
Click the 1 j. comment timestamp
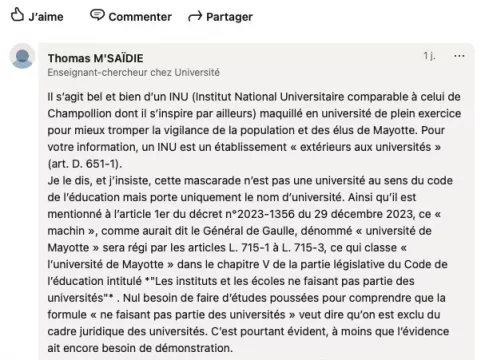pyautogui.click(x=429, y=56)
